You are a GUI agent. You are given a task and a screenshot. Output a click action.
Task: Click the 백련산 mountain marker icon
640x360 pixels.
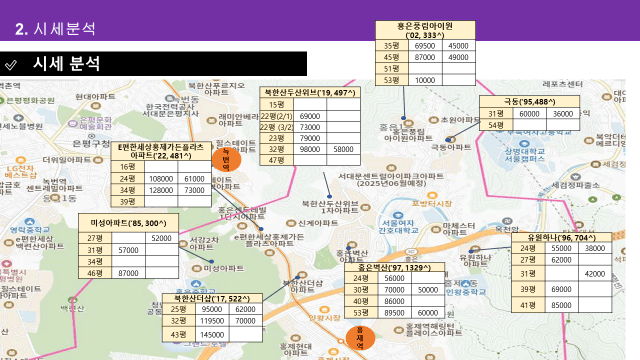tap(72, 300)
